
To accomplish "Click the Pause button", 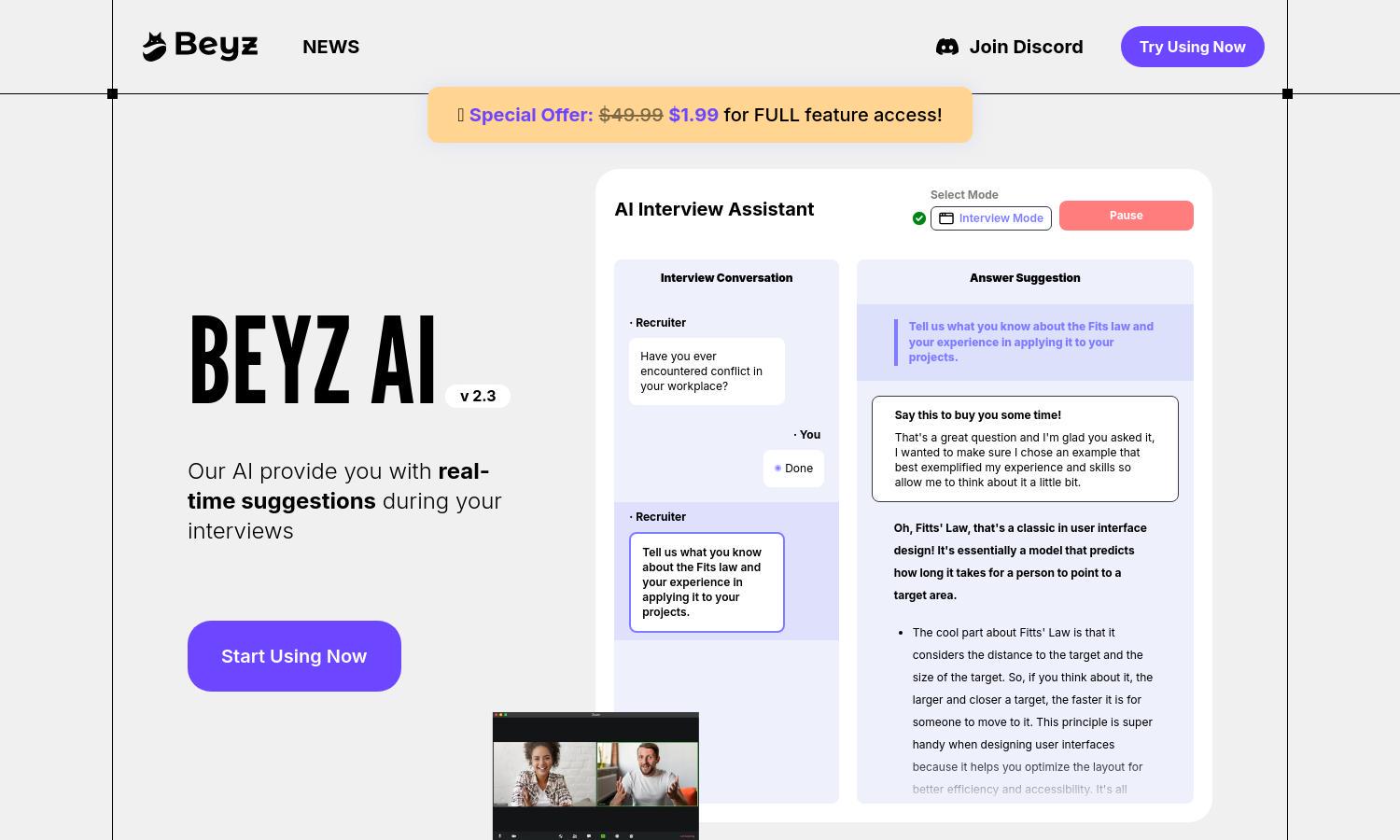I will [1126, 216].
